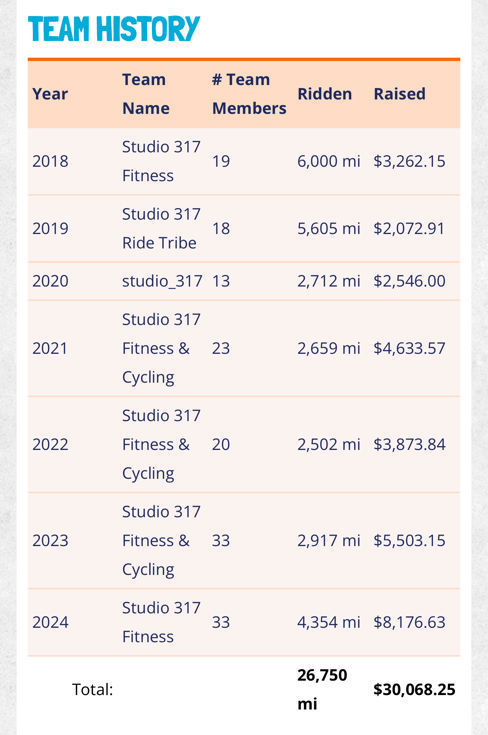This screenshot has height=735, width=488.
Task: Select the 2023 year cell
Action: point(50,540)
